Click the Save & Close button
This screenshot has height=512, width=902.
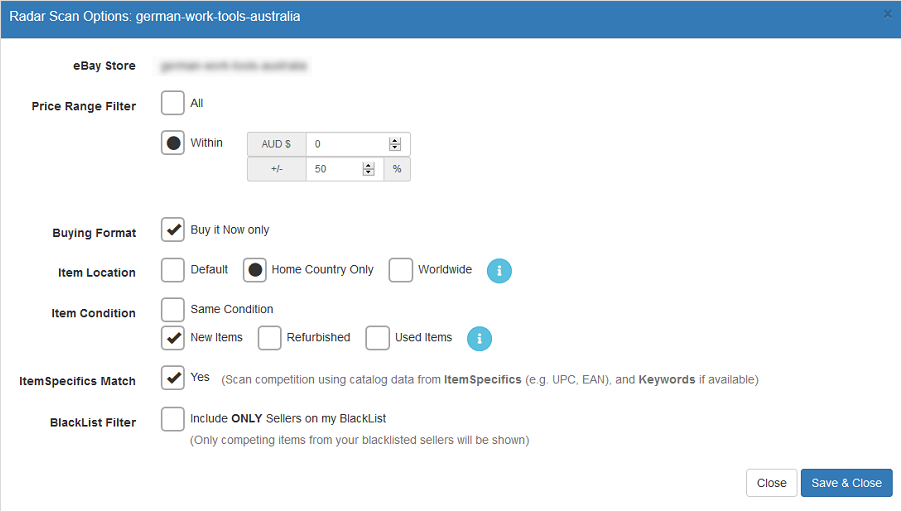click(846, 483)
